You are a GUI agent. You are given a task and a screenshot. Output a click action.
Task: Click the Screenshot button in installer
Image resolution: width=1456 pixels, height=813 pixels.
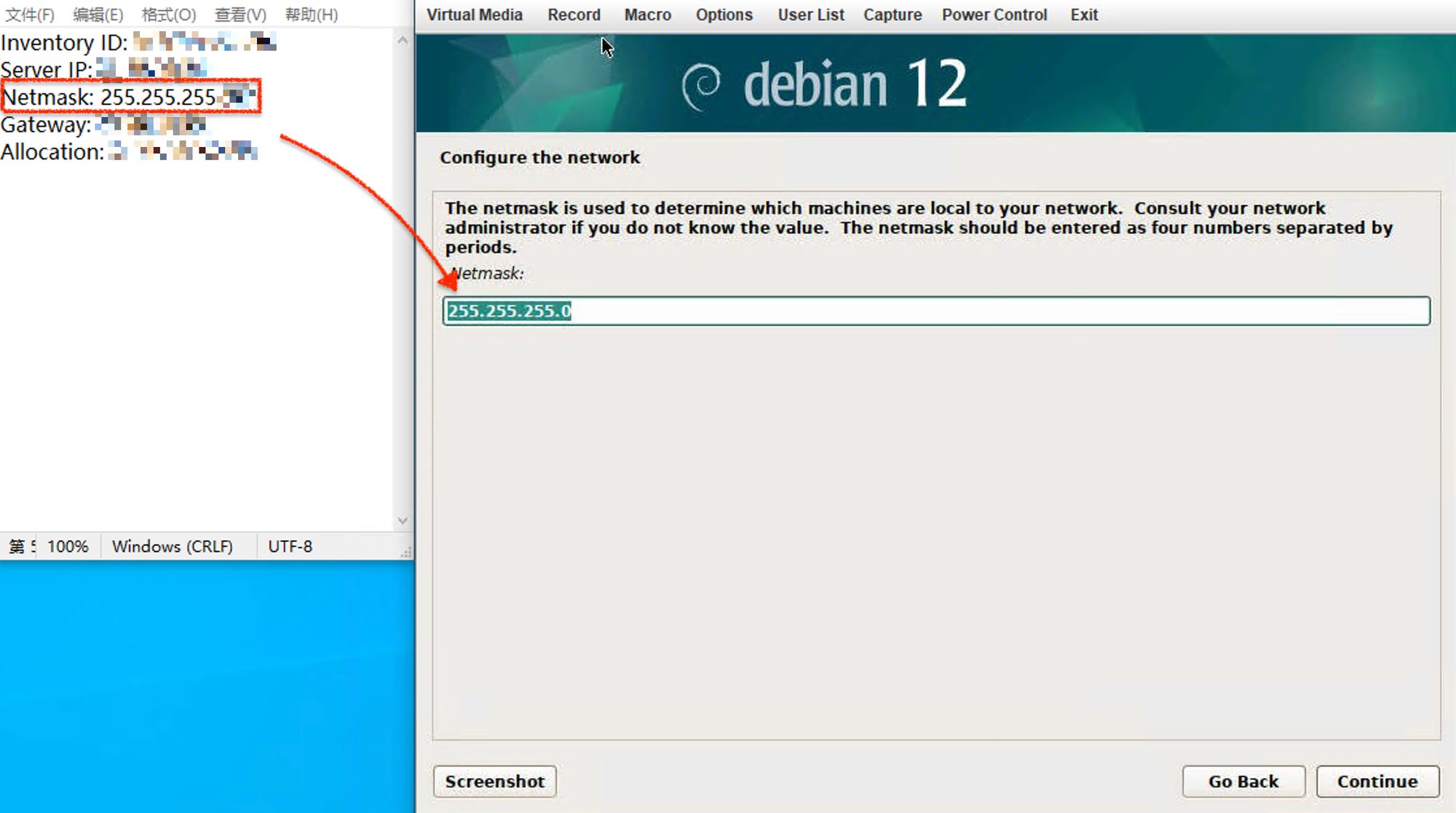[x=494, y=781]
